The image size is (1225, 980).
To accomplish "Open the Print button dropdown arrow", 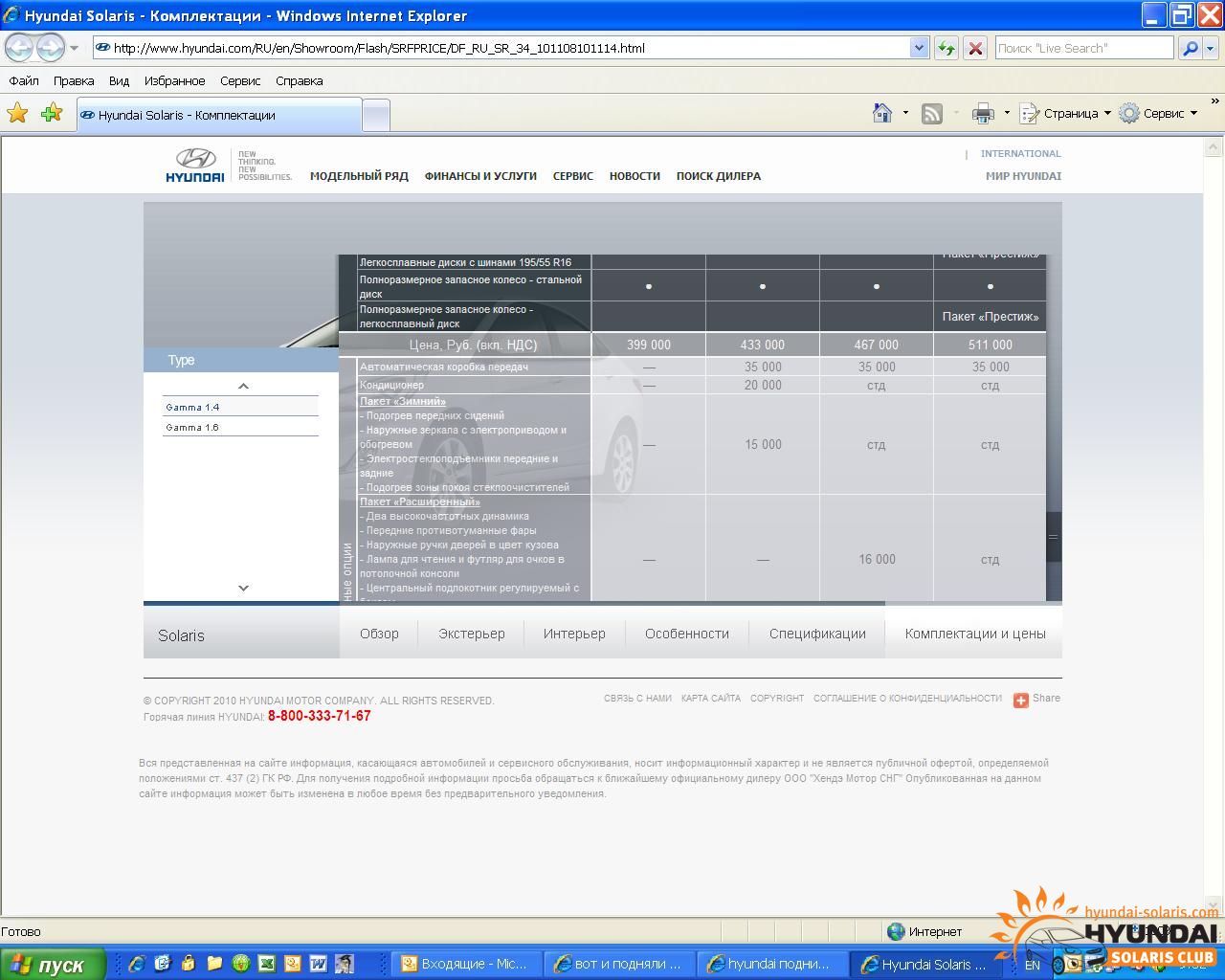I will click(1006, 113).
